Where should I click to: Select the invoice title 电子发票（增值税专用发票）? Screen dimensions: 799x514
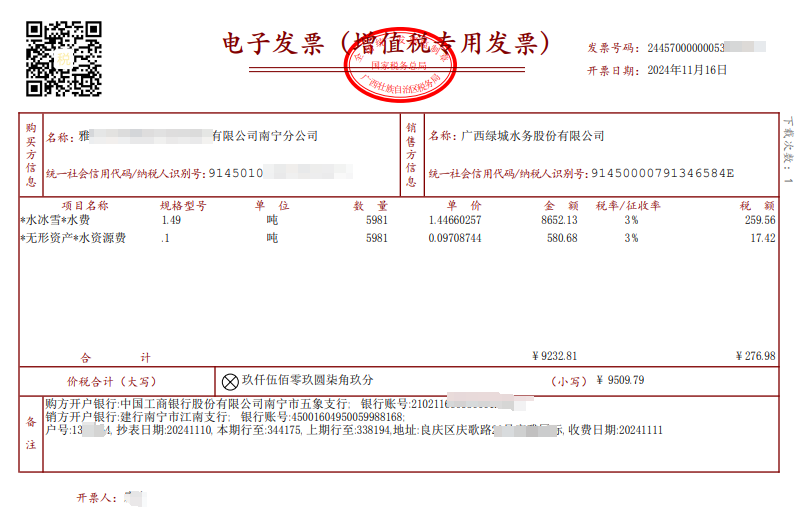tap(386, 43)
